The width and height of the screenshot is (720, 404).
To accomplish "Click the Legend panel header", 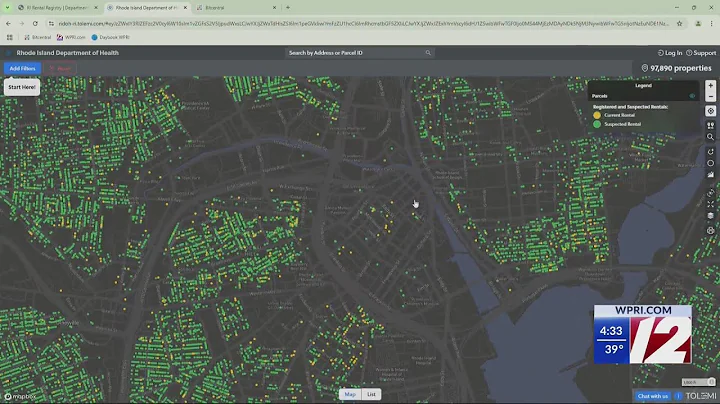I will pyautogui.click(x=643, y=85).
